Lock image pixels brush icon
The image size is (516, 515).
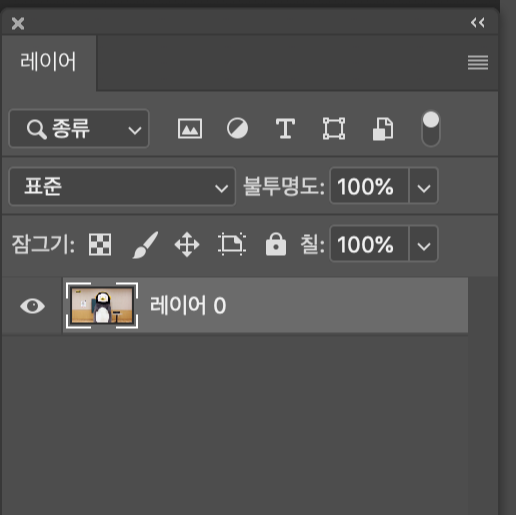click(145, 245)
